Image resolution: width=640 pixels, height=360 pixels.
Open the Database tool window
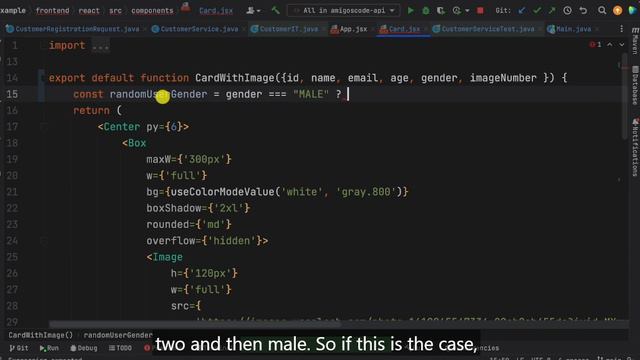(x=635, y=85)
